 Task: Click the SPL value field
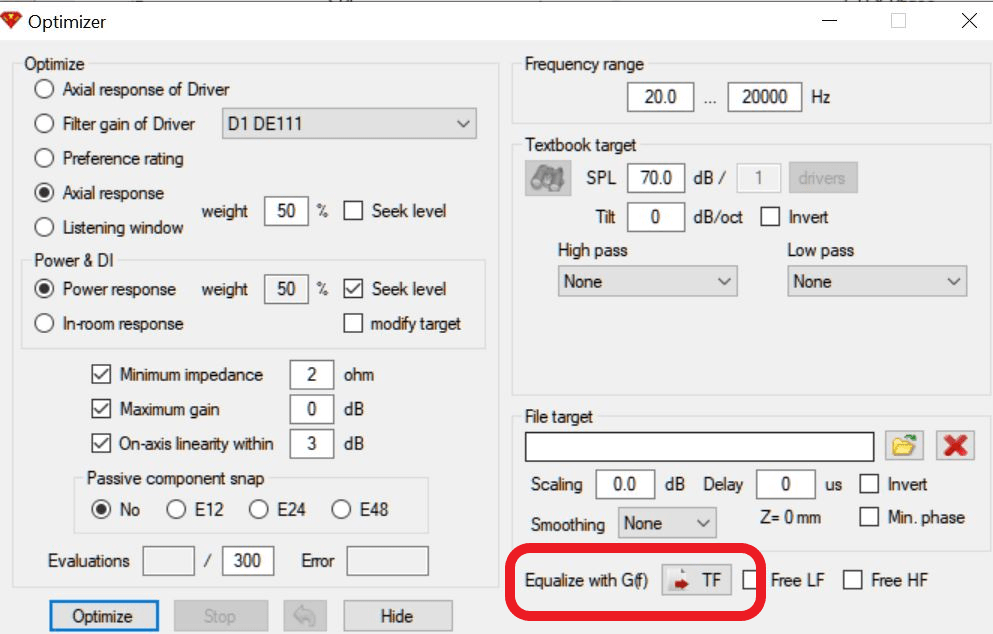click(655, 178)
